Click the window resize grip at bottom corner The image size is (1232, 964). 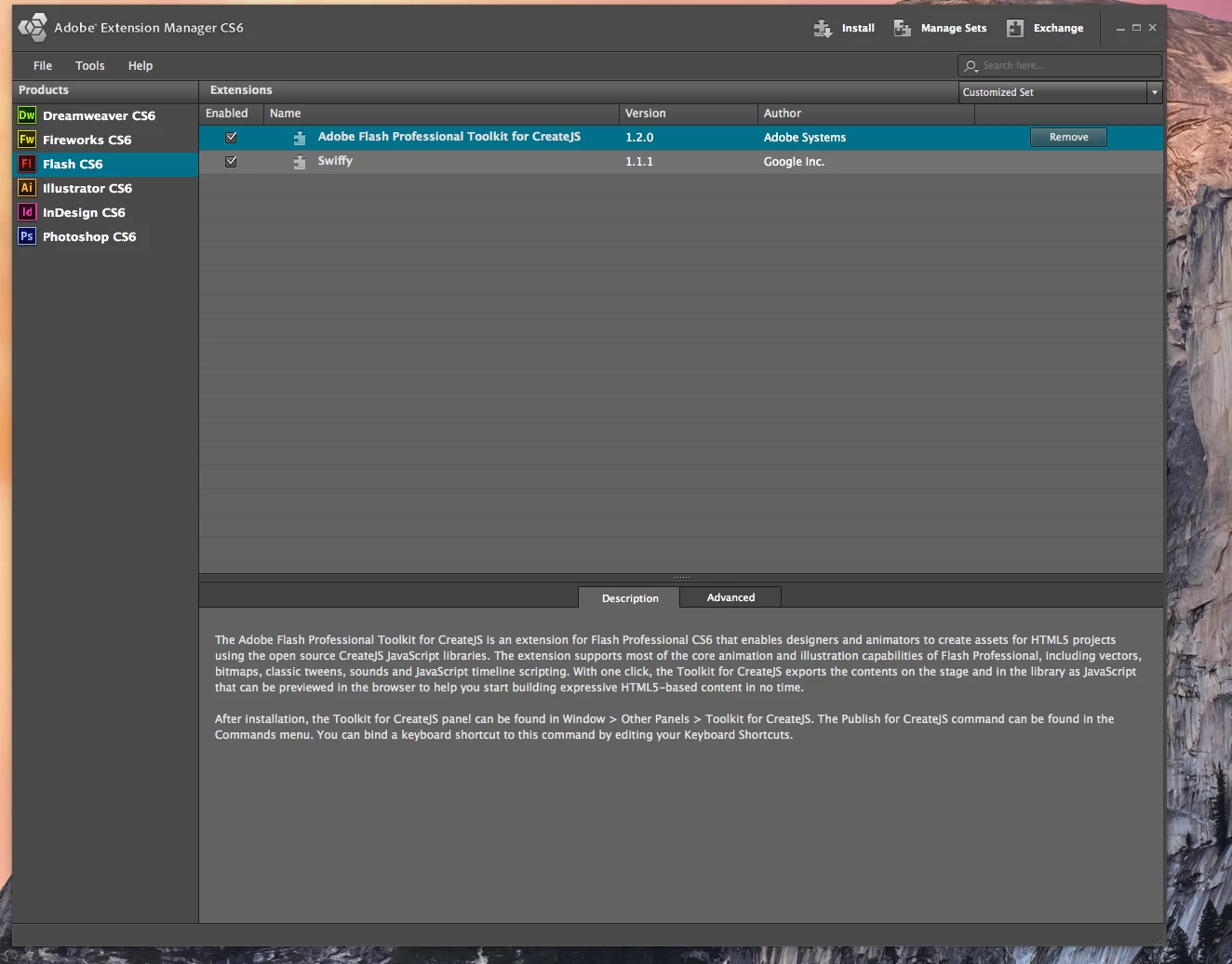1158,940
